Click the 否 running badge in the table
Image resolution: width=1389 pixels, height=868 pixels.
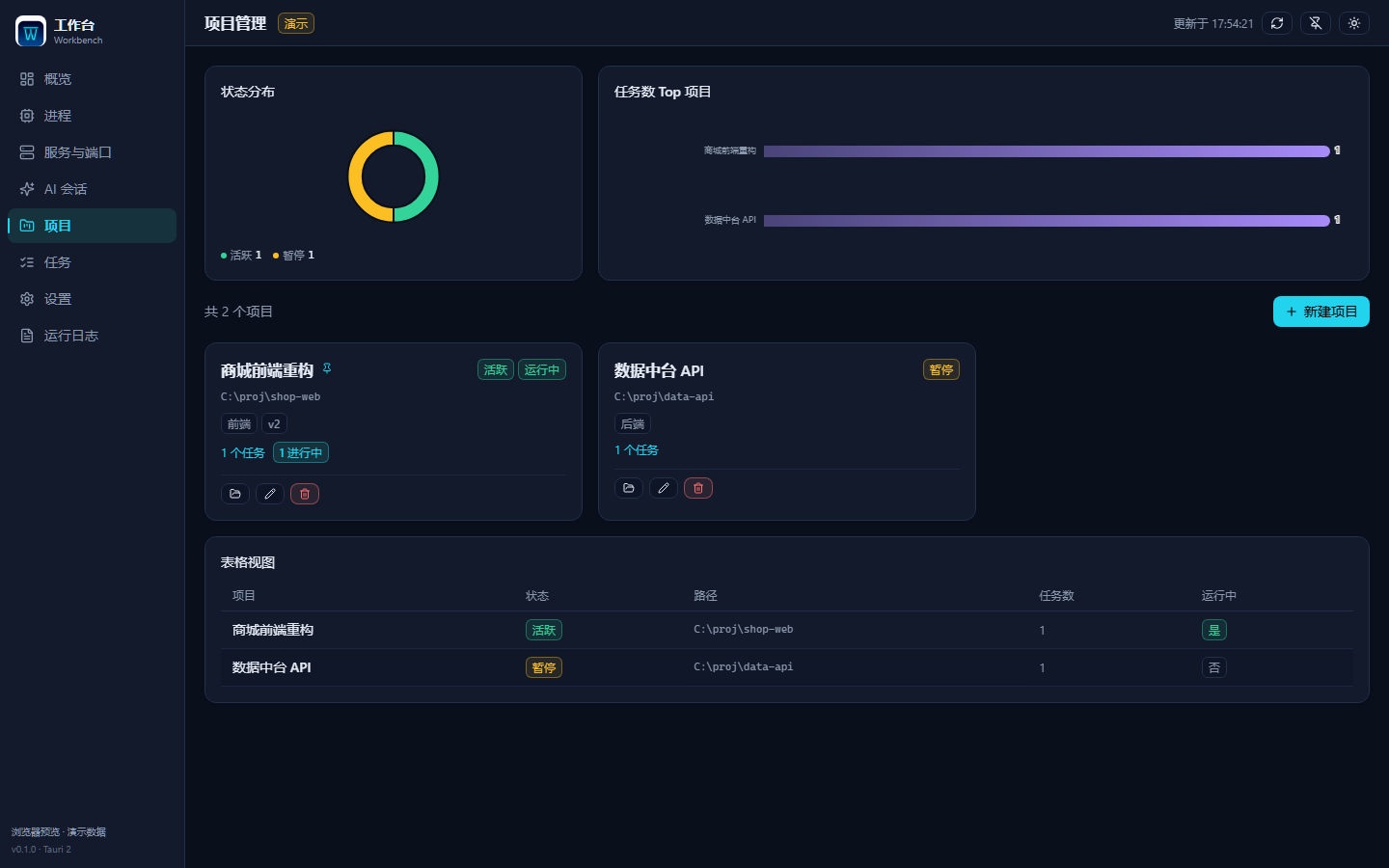[1214, 667]
